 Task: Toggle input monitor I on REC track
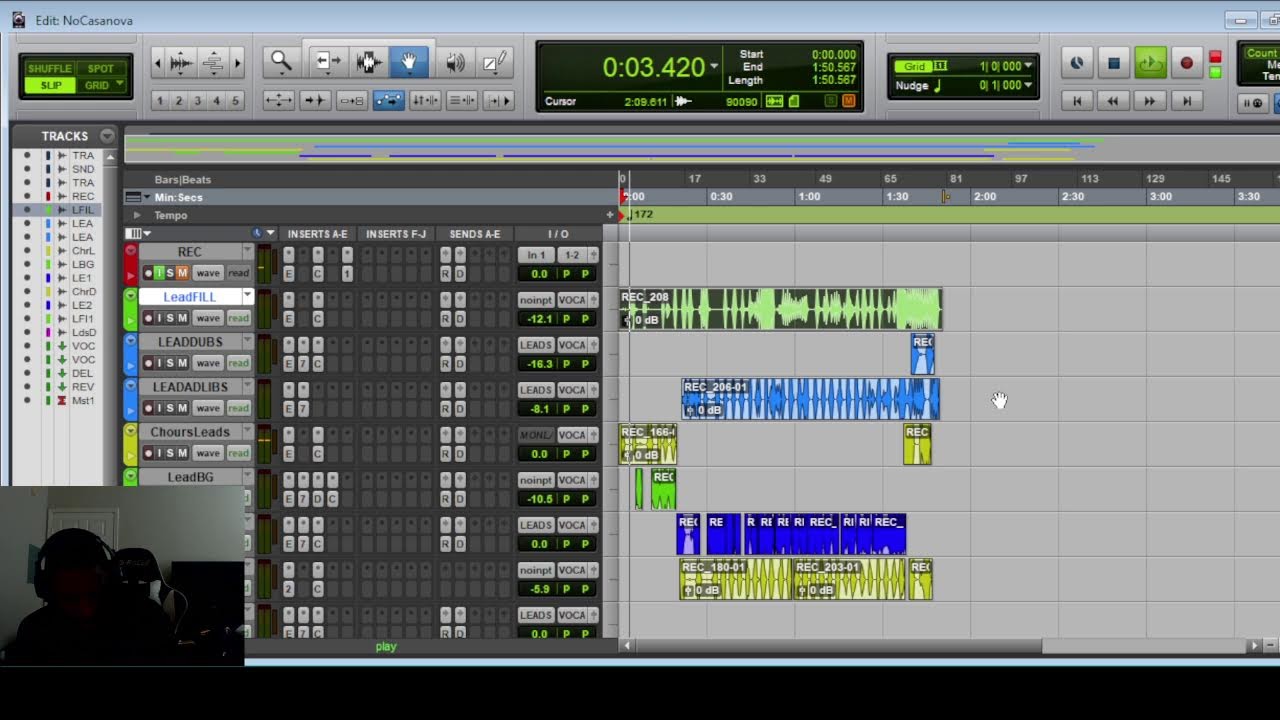pos(159,273)
